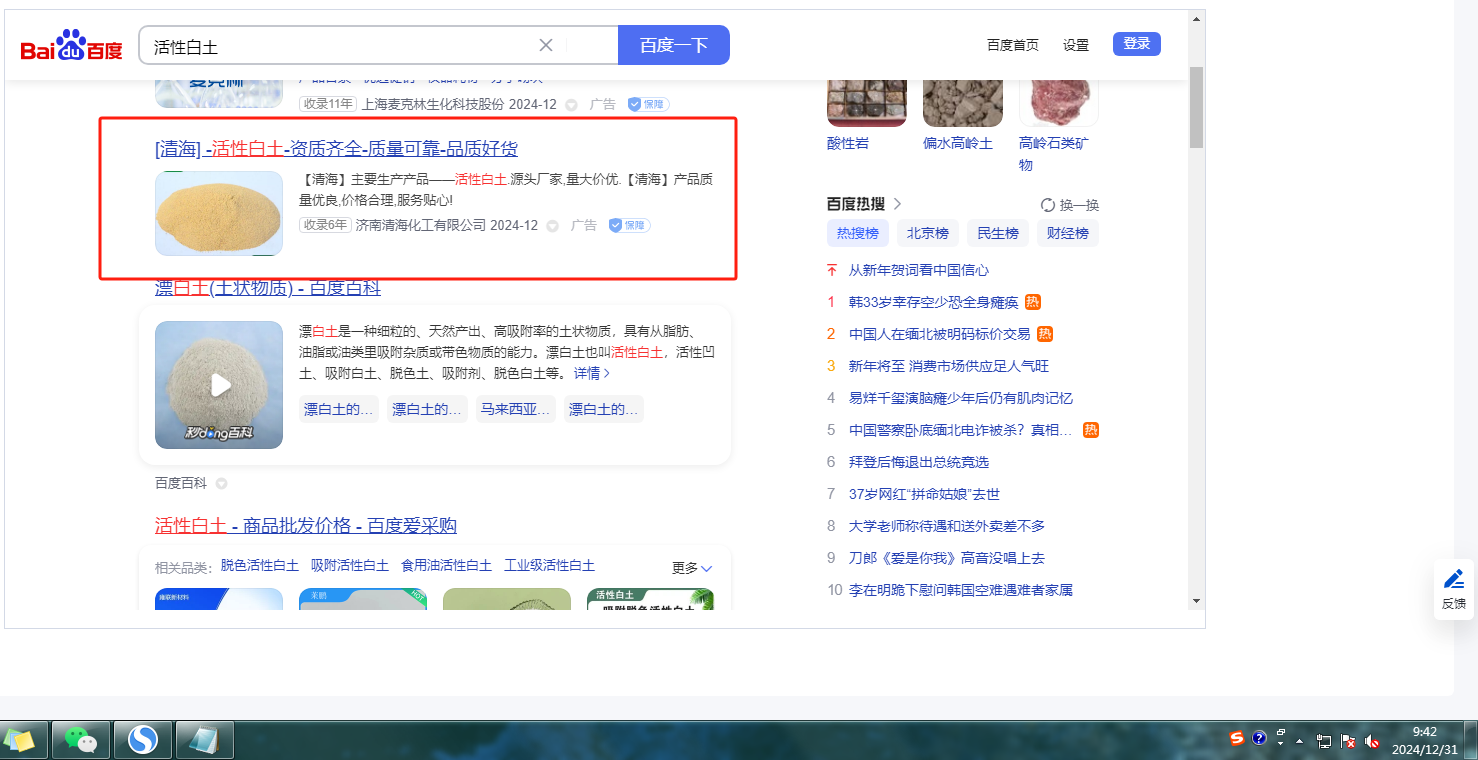Open Sogou browser in taskbar
1478x760 pixels.
point(143,740)
